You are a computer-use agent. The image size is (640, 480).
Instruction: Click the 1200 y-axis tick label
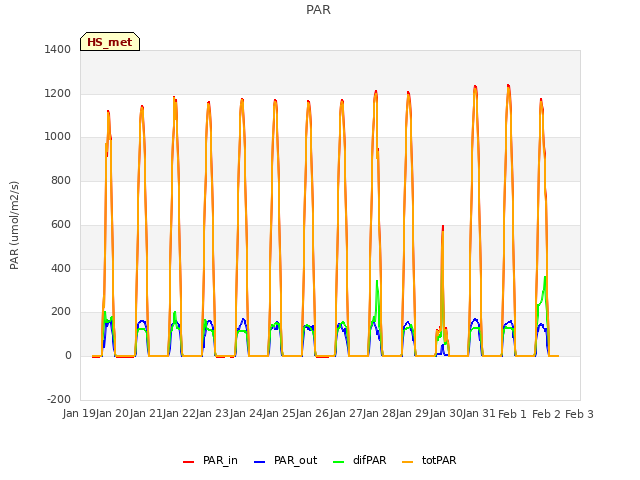(x=58, y=93)
